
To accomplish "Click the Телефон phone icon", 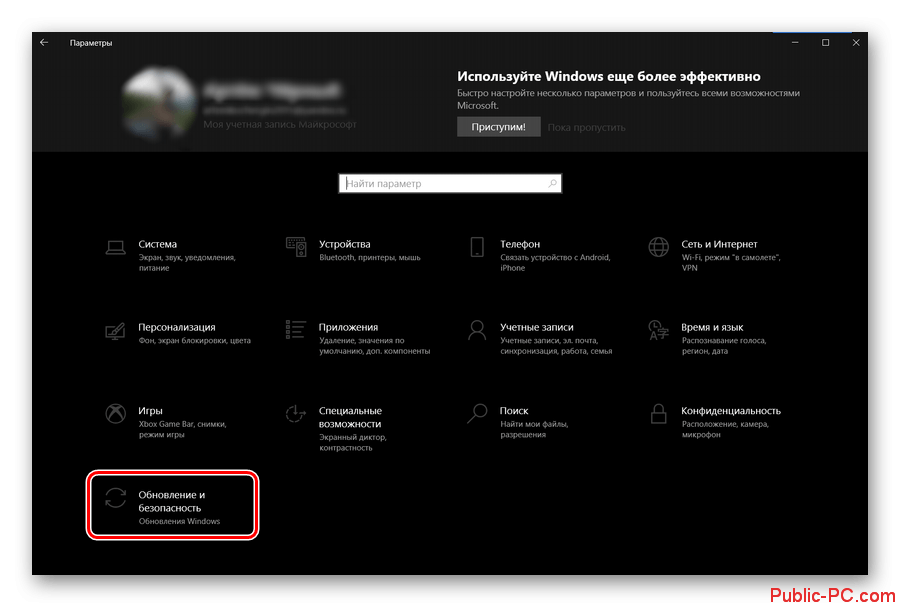I will point(477,247).
